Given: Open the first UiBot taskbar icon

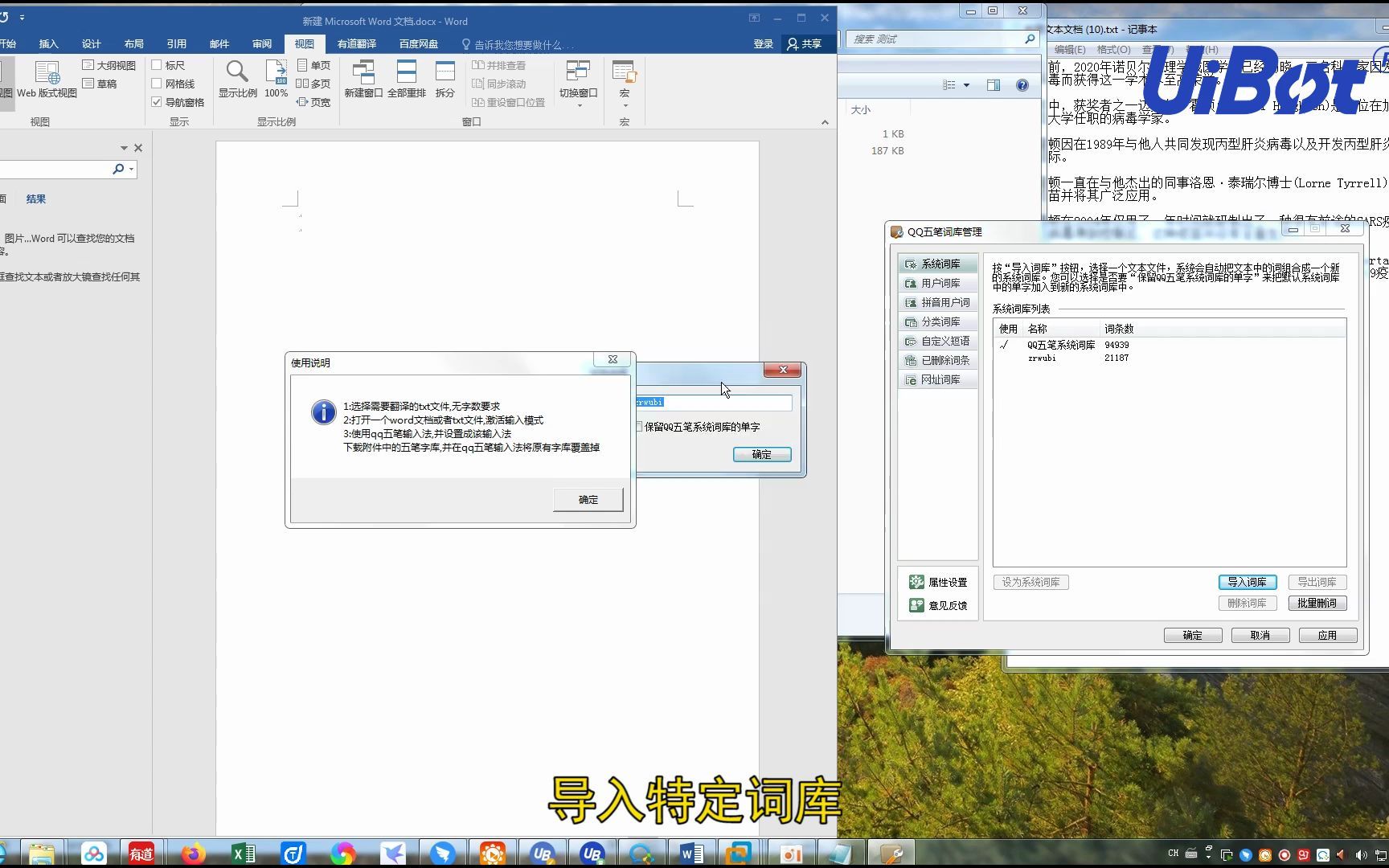Looking at the screenshot, I should [542, 854].
